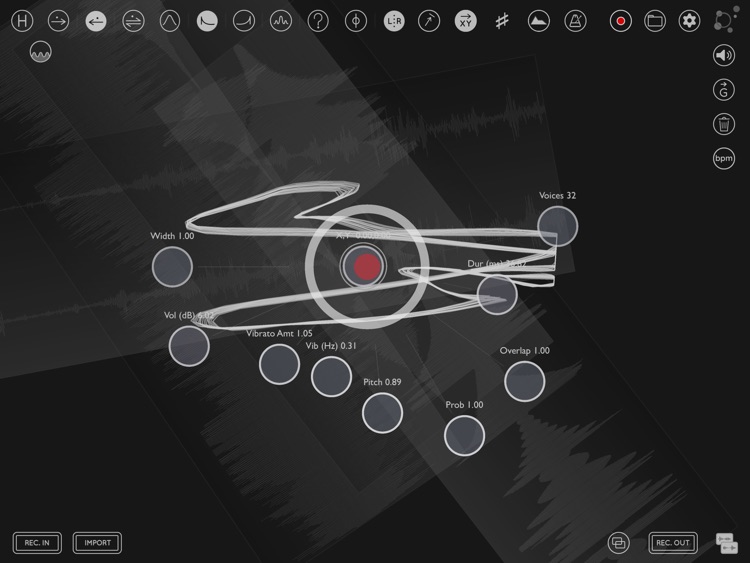
Task: Click the speaker volume icon
Action: coord(724,55)
